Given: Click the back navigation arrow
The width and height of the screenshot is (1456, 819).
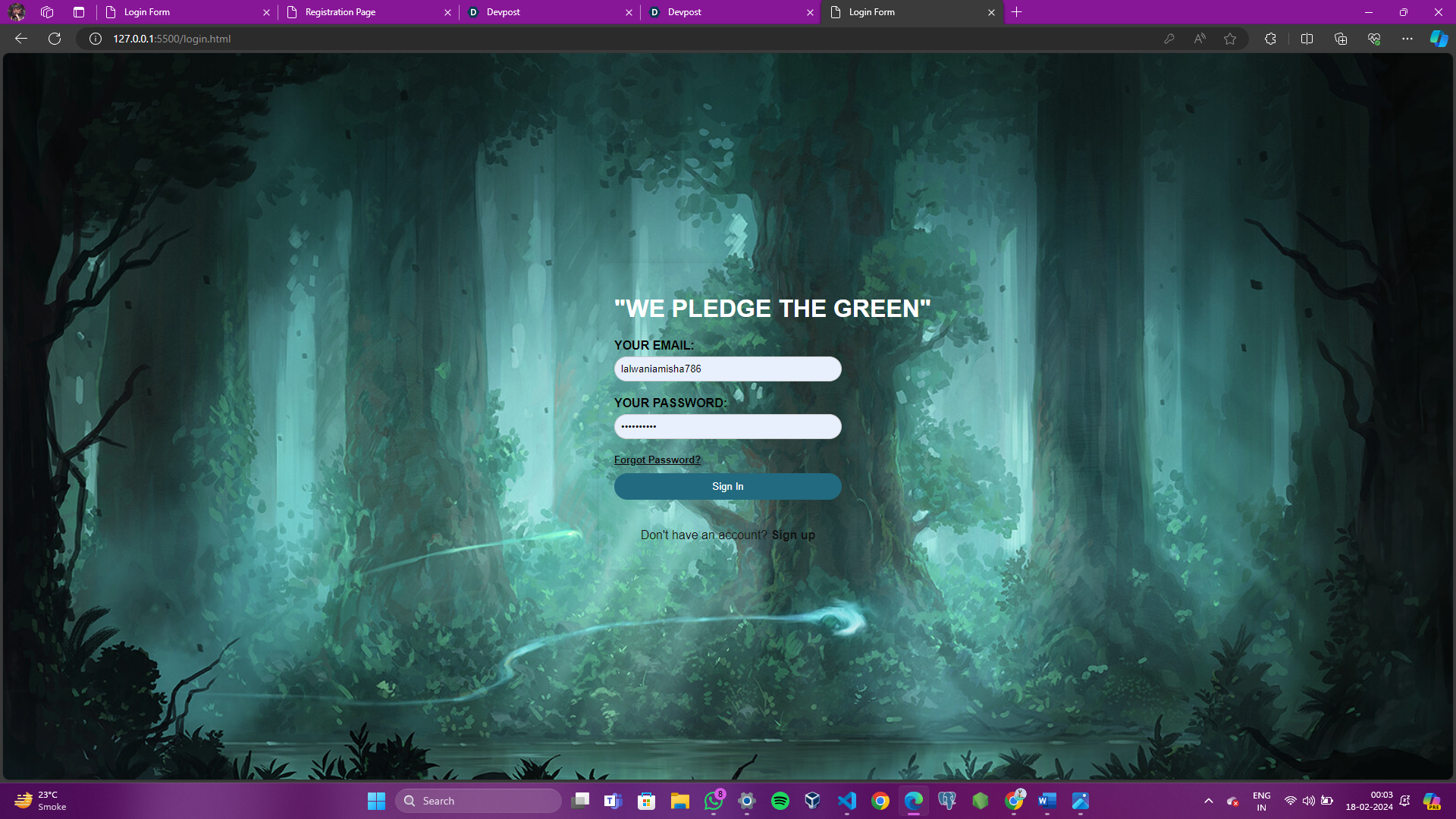Looking at the screenshot, I should tap(21, 39).
